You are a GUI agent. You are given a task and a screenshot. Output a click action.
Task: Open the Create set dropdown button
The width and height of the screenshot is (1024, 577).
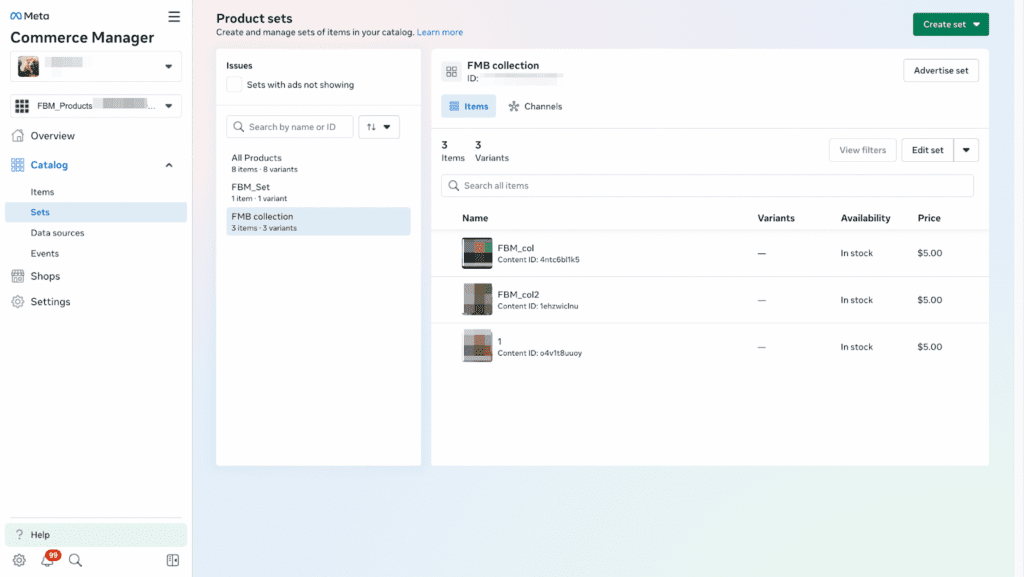[950, 24]
